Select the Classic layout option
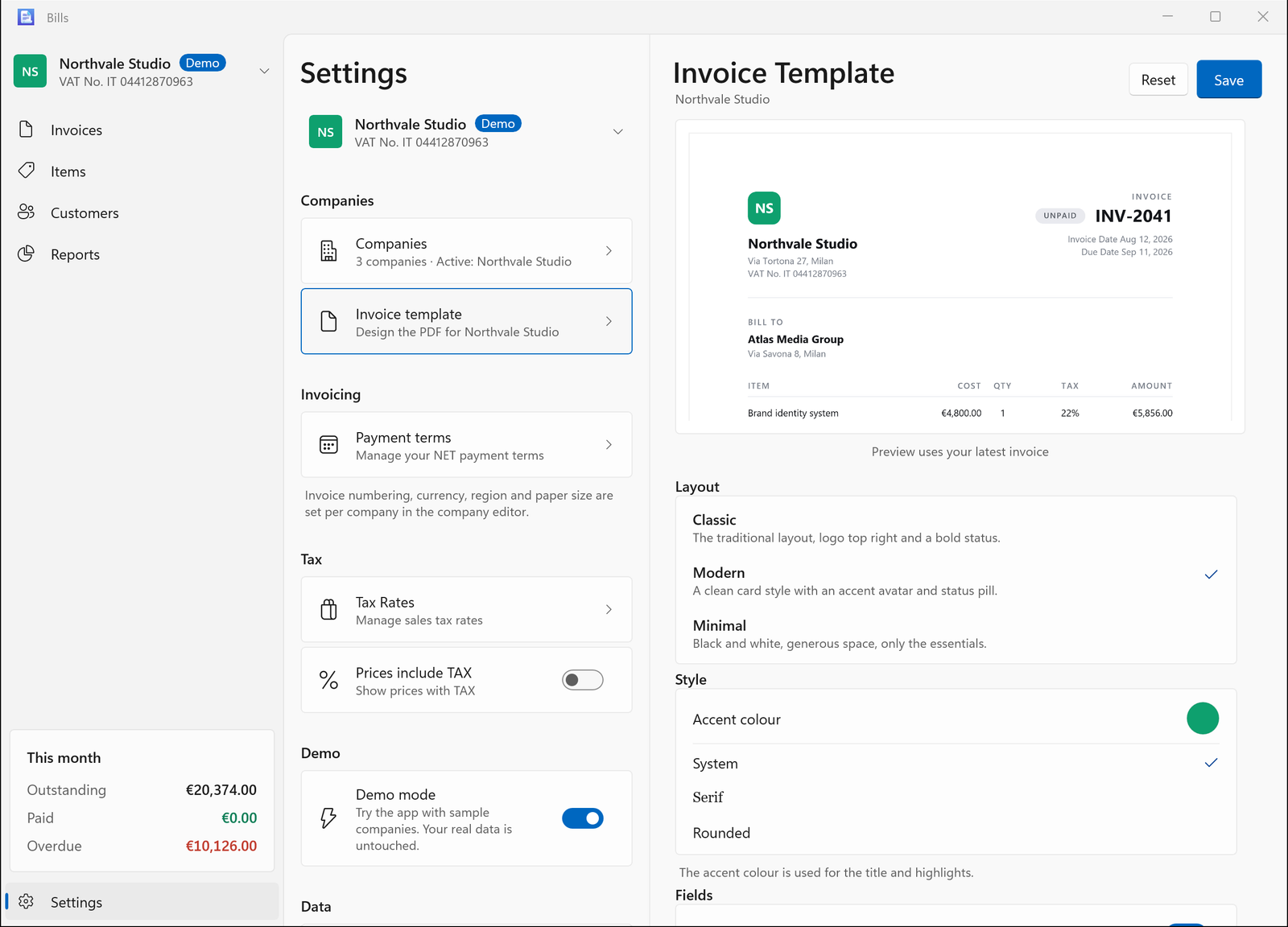The image size is (1288, 927). (x=956, y=529)
